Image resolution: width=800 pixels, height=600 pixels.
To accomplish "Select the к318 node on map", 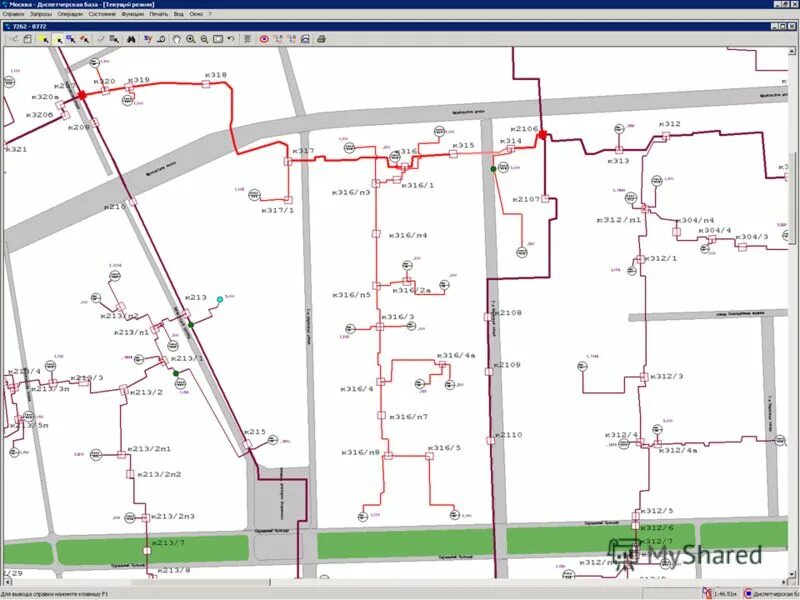I will 206,84.
